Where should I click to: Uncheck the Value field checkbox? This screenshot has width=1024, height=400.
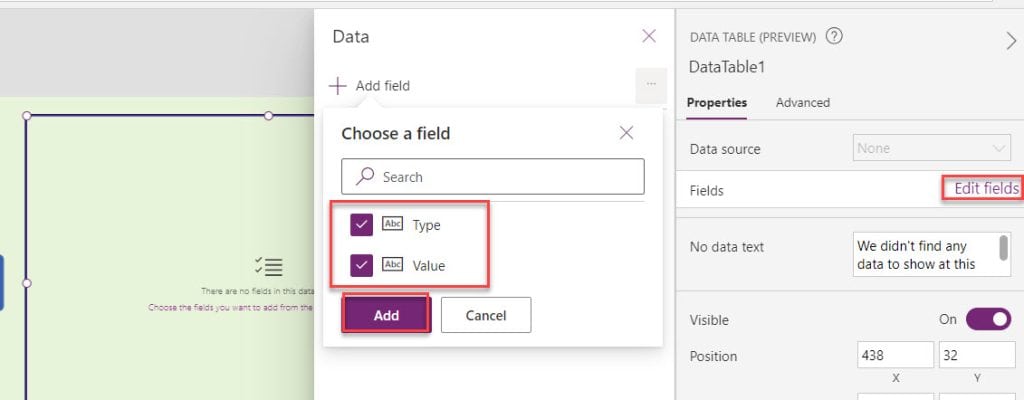point(361,266)
